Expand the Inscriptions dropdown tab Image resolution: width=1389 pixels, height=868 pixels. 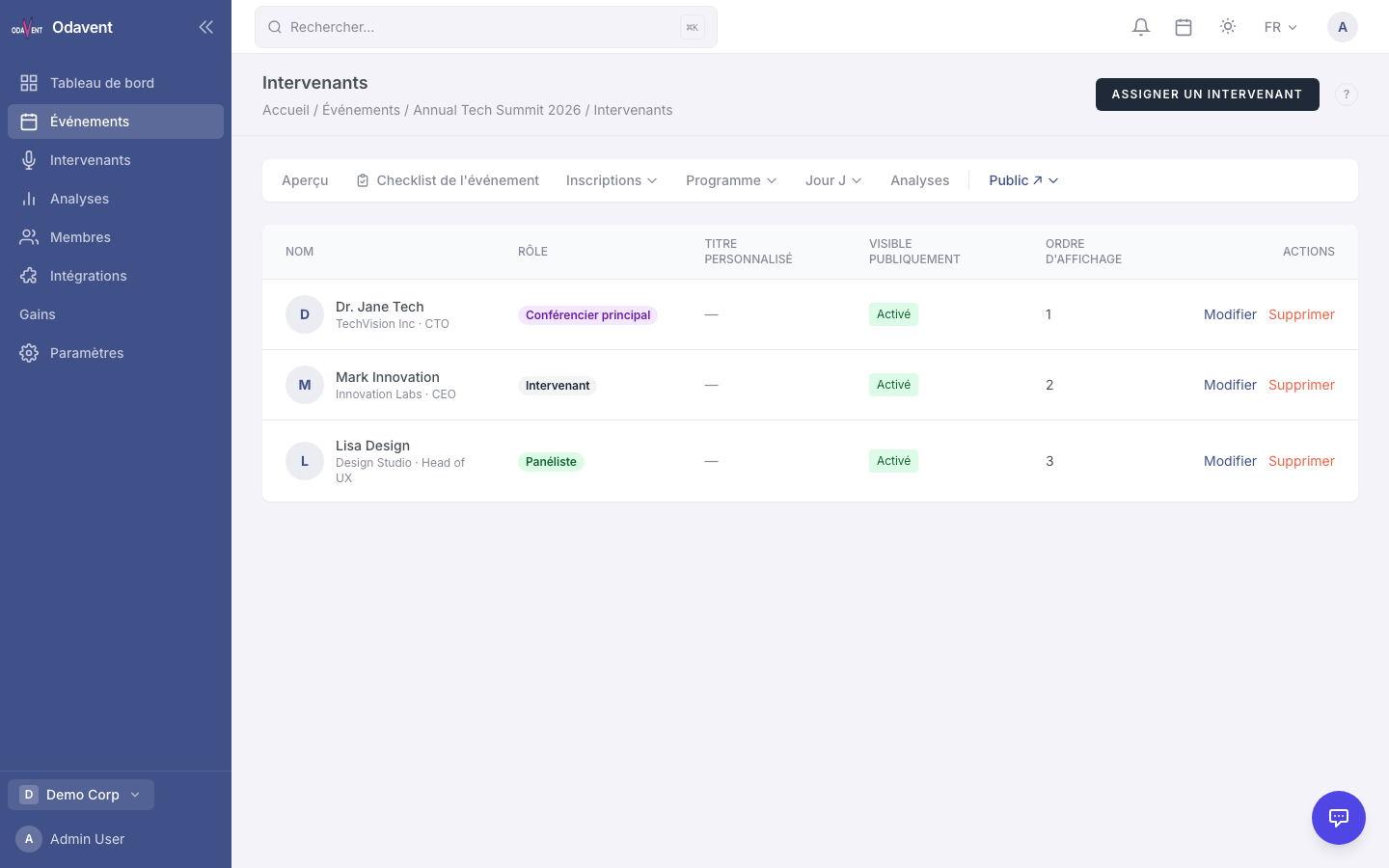coord(612,180)
